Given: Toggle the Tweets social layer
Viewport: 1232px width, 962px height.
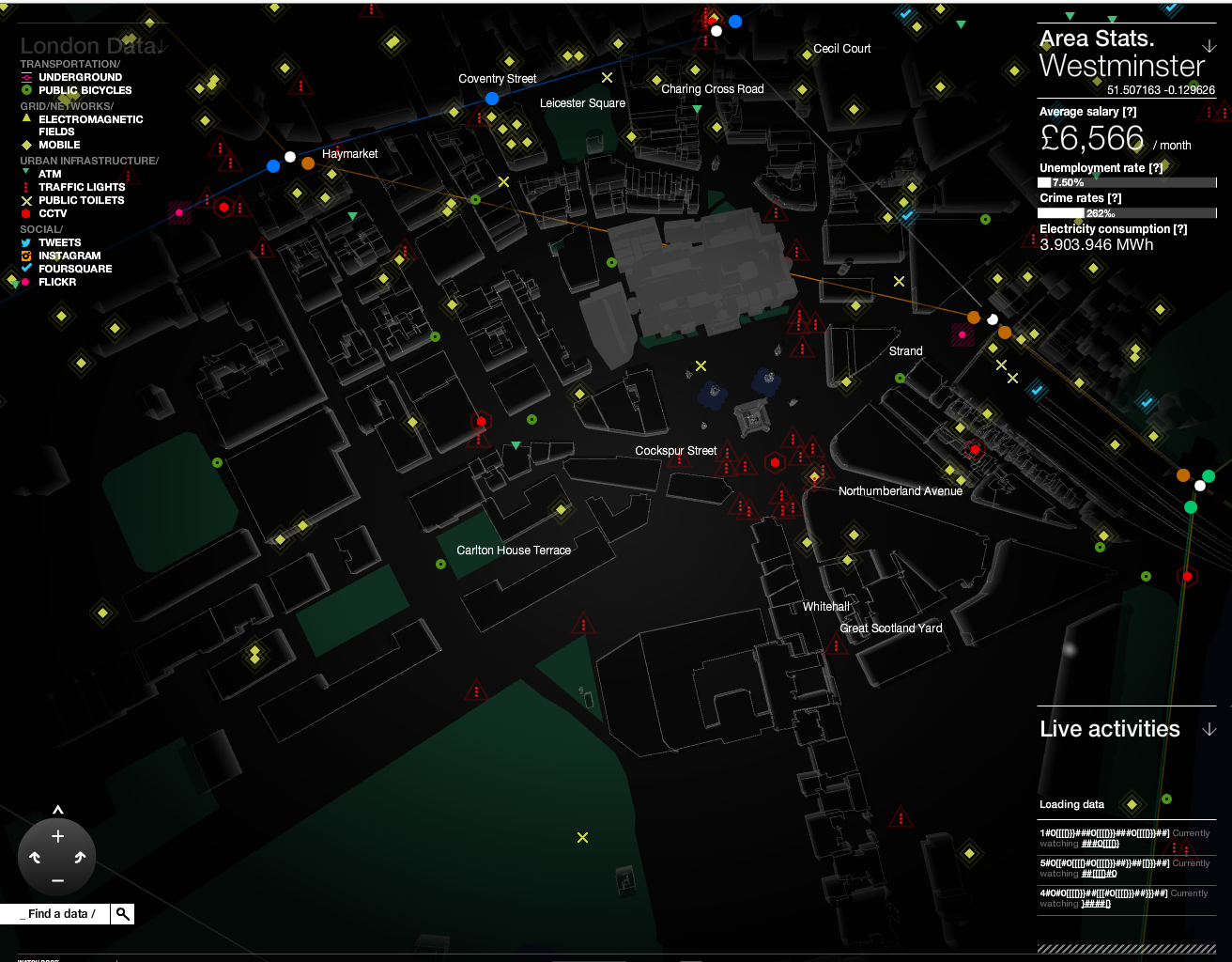Looking at the screenshot, I should click(59, 242).
